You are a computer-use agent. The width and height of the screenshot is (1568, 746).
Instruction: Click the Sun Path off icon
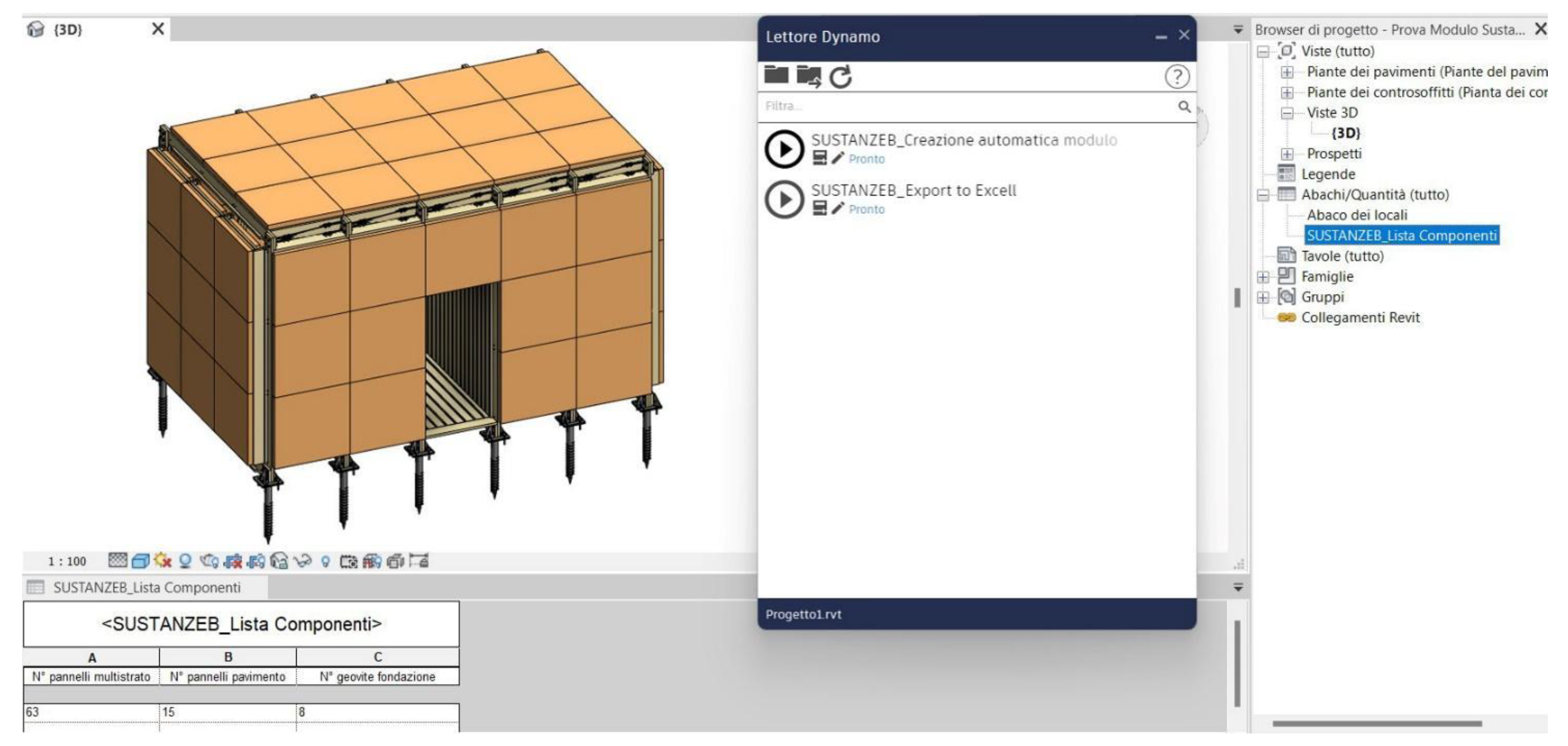163,560
